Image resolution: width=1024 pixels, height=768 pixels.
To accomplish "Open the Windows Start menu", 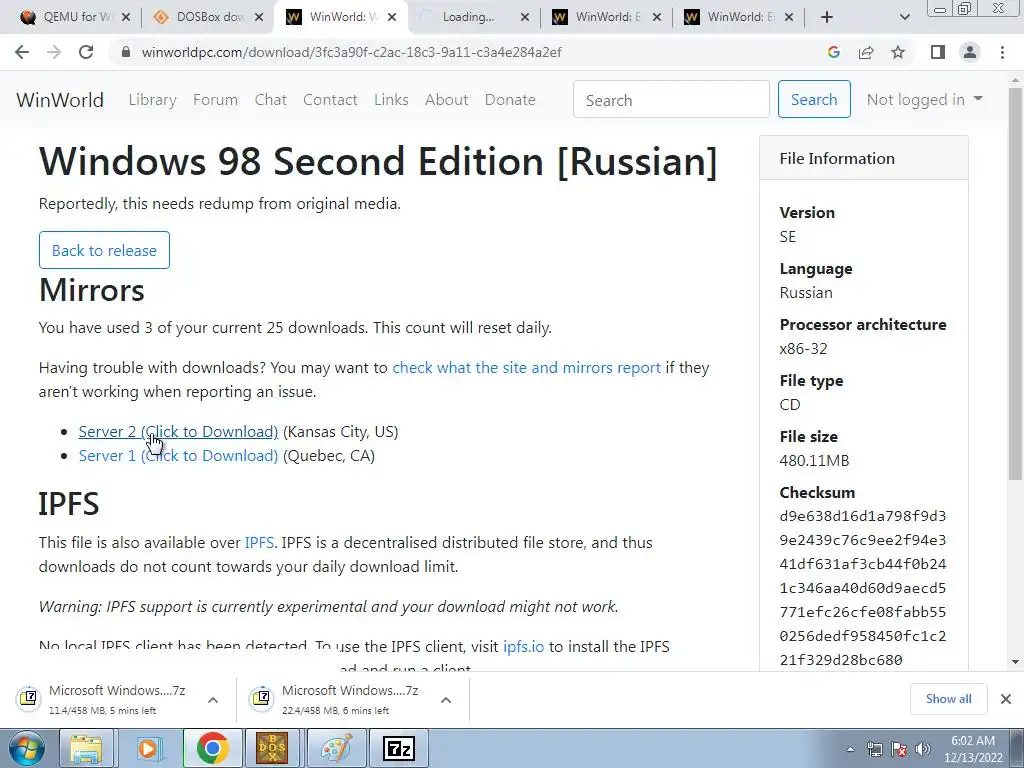I will 26,748.
